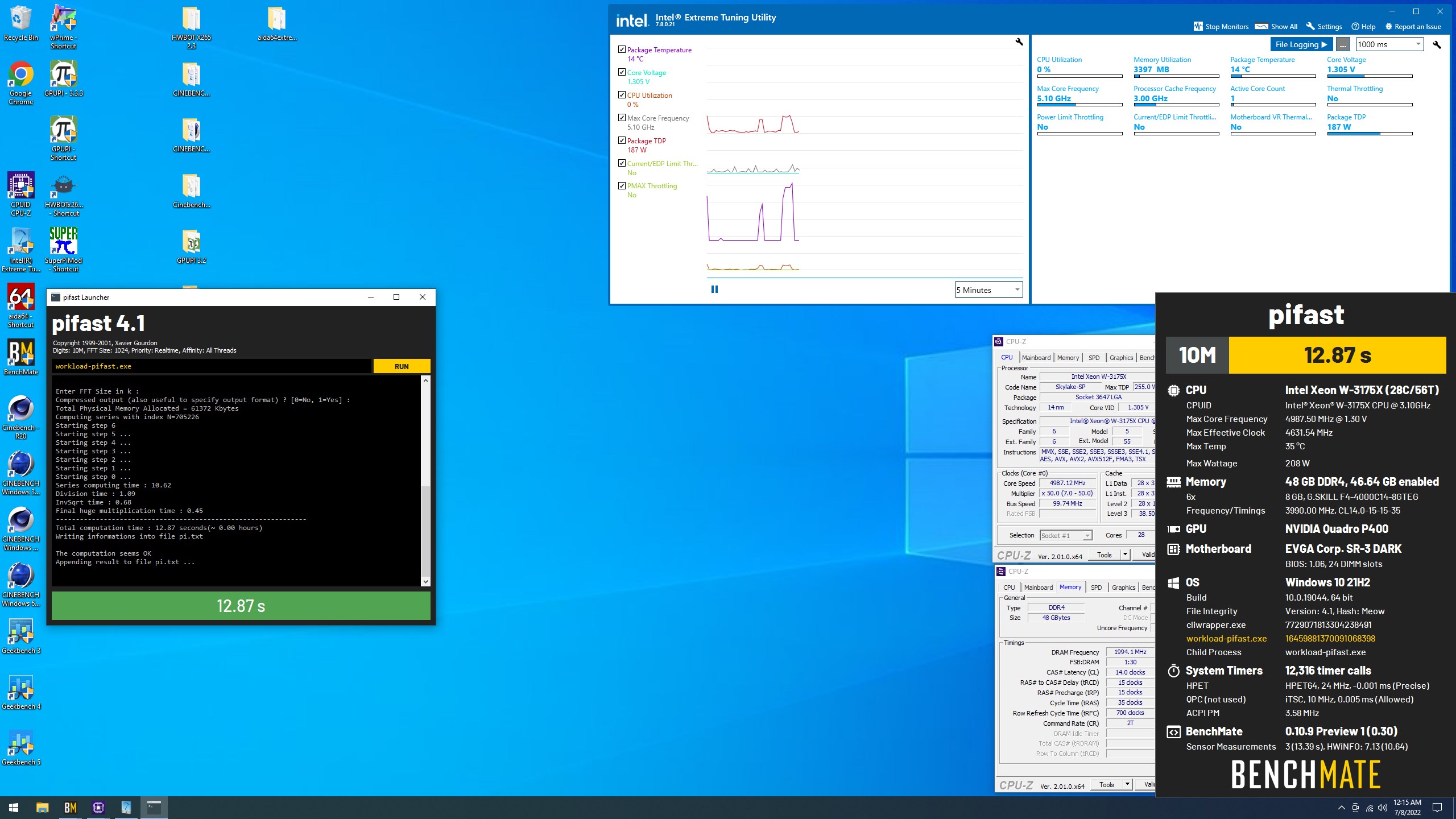1456x819 pixels.
Task: Open the wPrime Shortcut desktop icon
Action: pos(63,27)
